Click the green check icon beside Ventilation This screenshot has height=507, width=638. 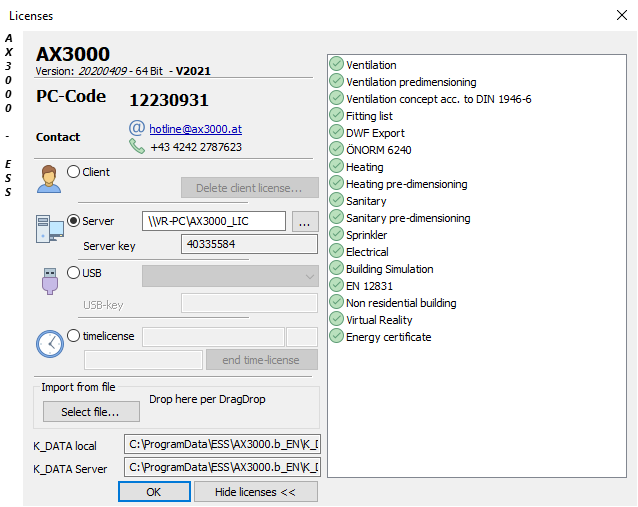(x=336, y=64)
